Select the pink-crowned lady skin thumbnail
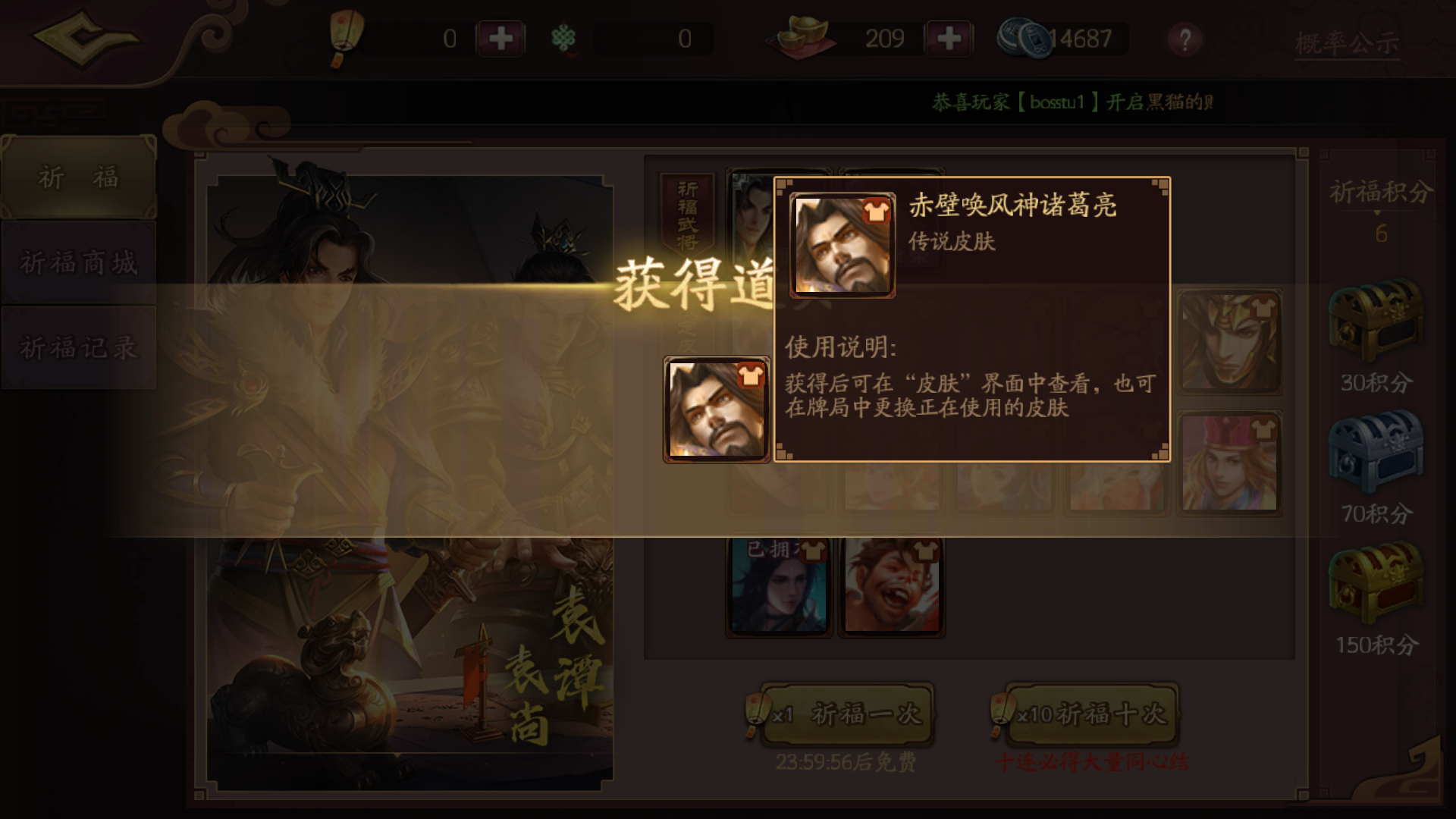The height and width of the screenshot is (819, 1456). tap(1229, 463)
